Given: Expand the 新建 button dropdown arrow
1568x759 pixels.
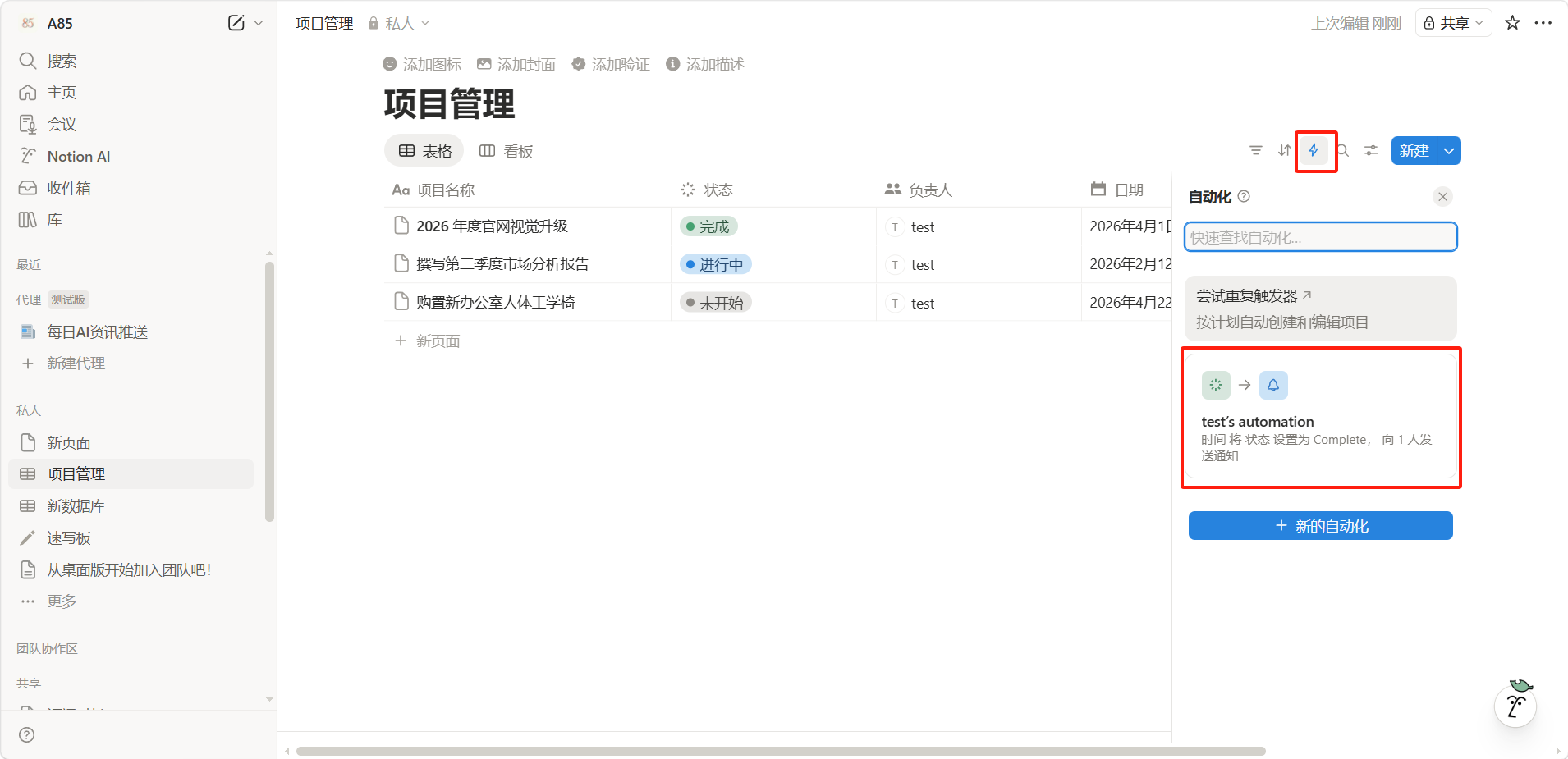Looking at the screenshot, I should (x=1450, y=151).
